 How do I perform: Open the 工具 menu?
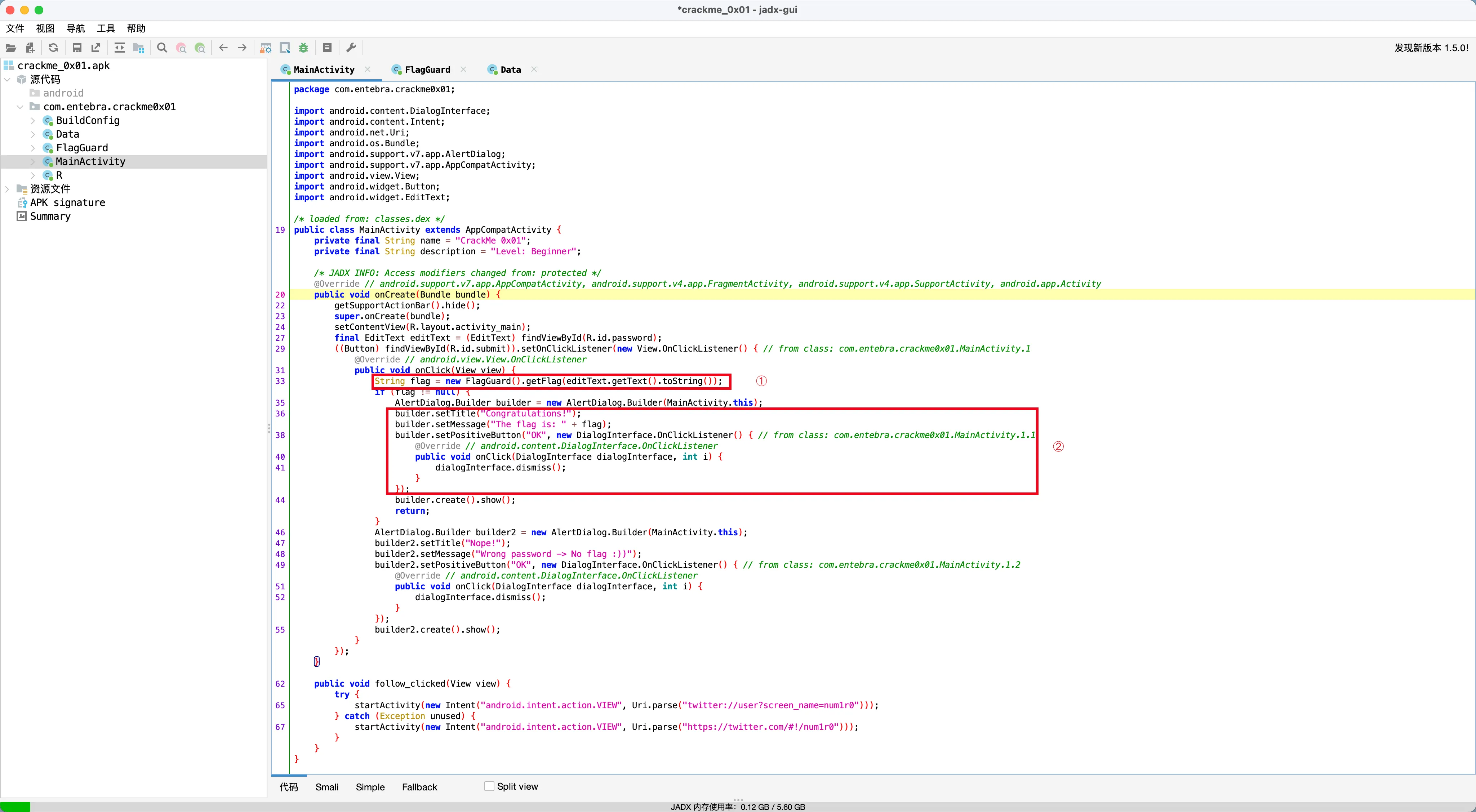point(106,28)
